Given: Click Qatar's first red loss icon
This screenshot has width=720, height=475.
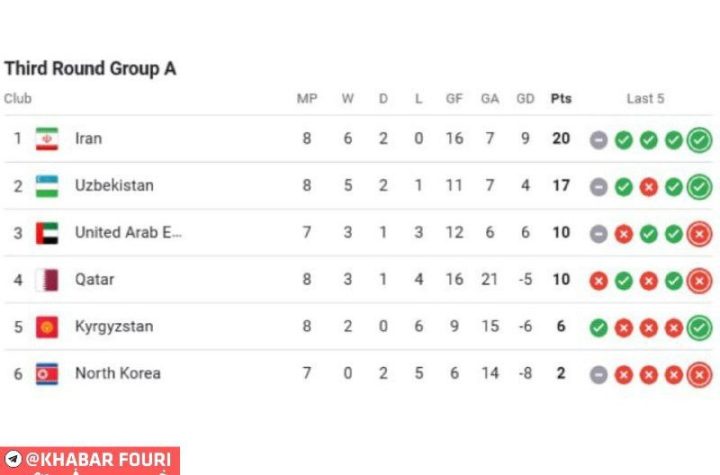Looking at the screenshot, I should [598, 280].
